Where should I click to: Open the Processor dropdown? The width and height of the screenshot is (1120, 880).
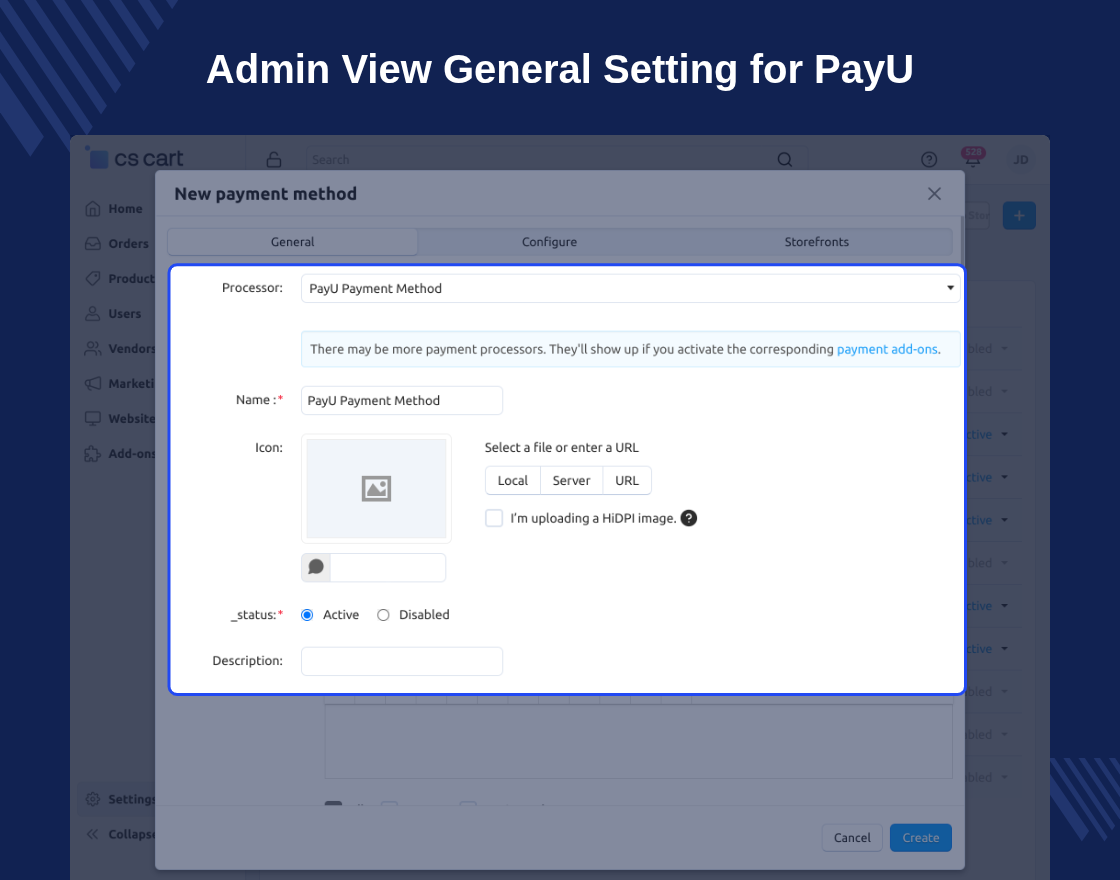point(630,289)
